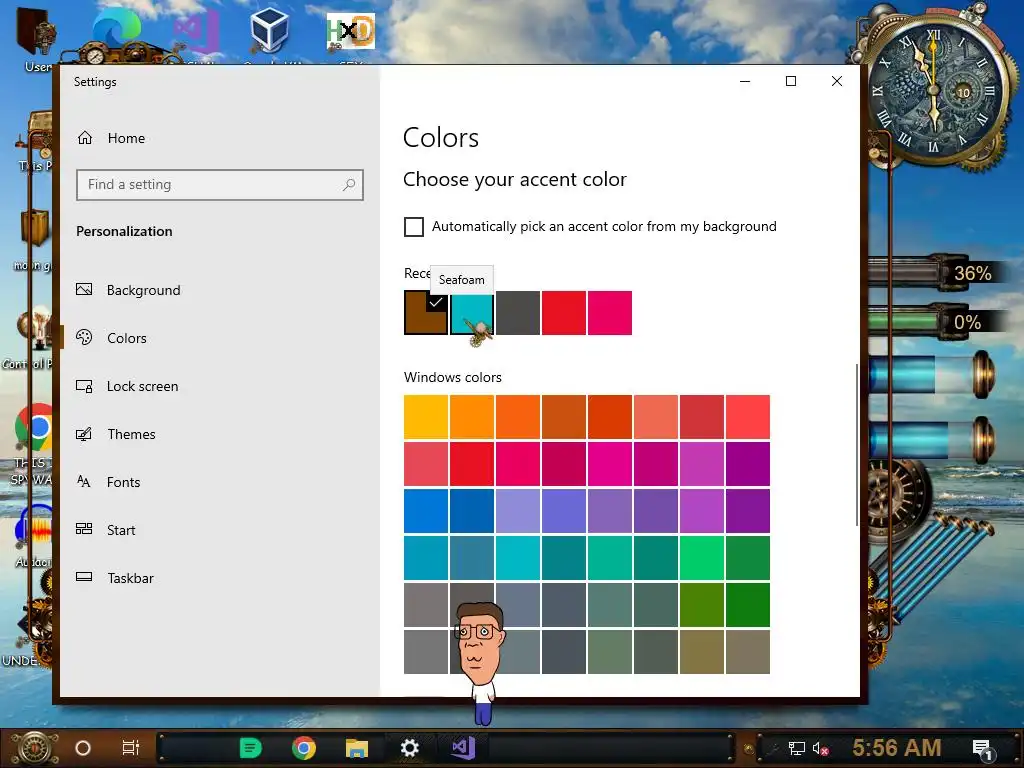
Task: Select yellow gold Windows color swatch
Action: [x=426, y=417]
